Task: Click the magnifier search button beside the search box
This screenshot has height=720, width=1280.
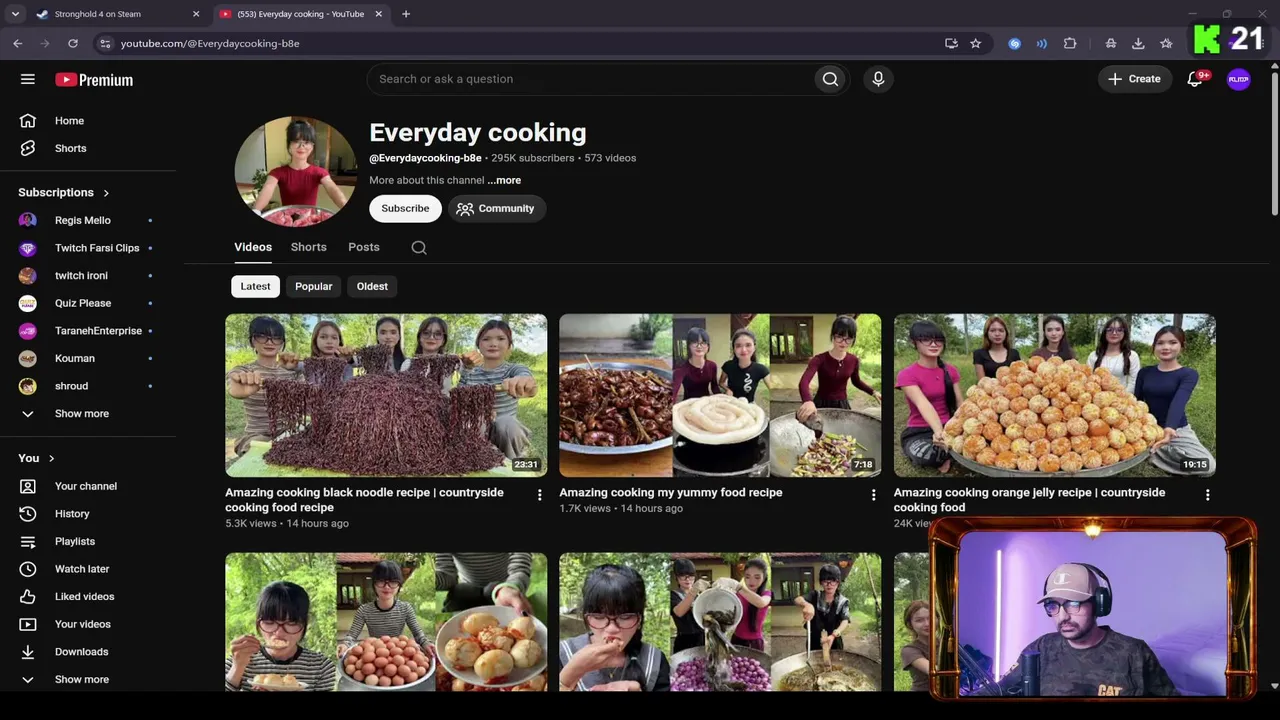Action: click(x=830, y=79)
